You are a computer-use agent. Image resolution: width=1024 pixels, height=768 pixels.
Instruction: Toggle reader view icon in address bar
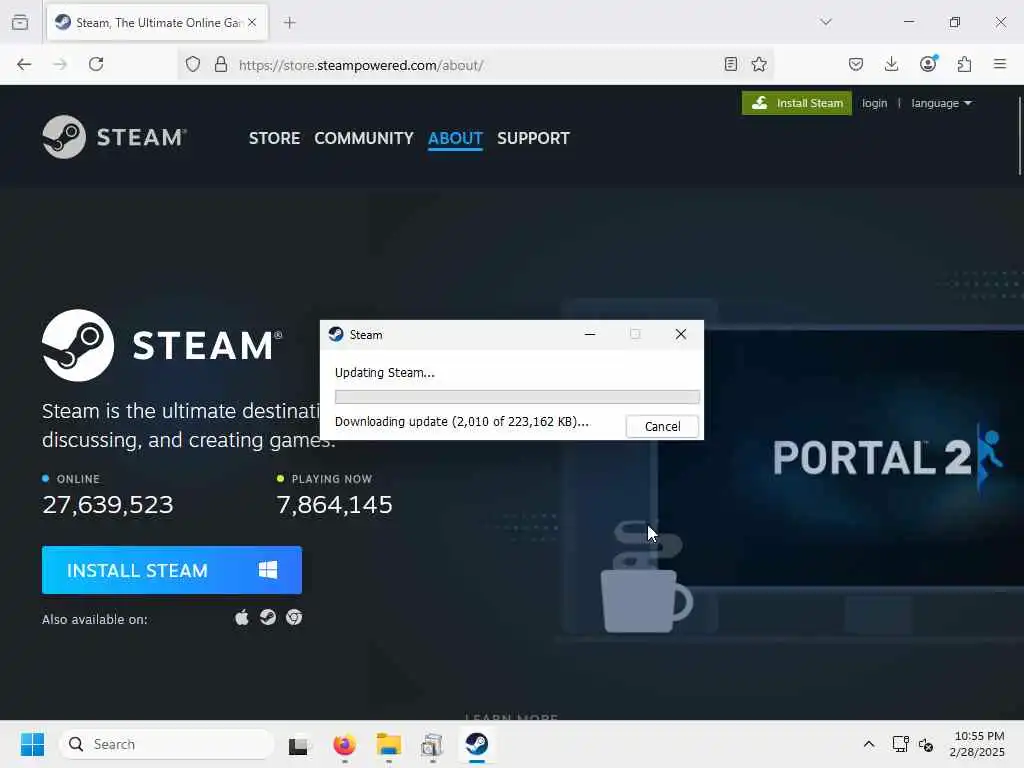click(x=731, y=64)
